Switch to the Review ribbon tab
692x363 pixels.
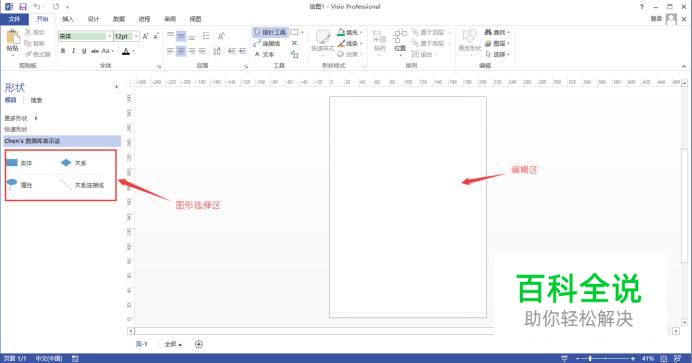pyautogui.click(x=170, y=19)
